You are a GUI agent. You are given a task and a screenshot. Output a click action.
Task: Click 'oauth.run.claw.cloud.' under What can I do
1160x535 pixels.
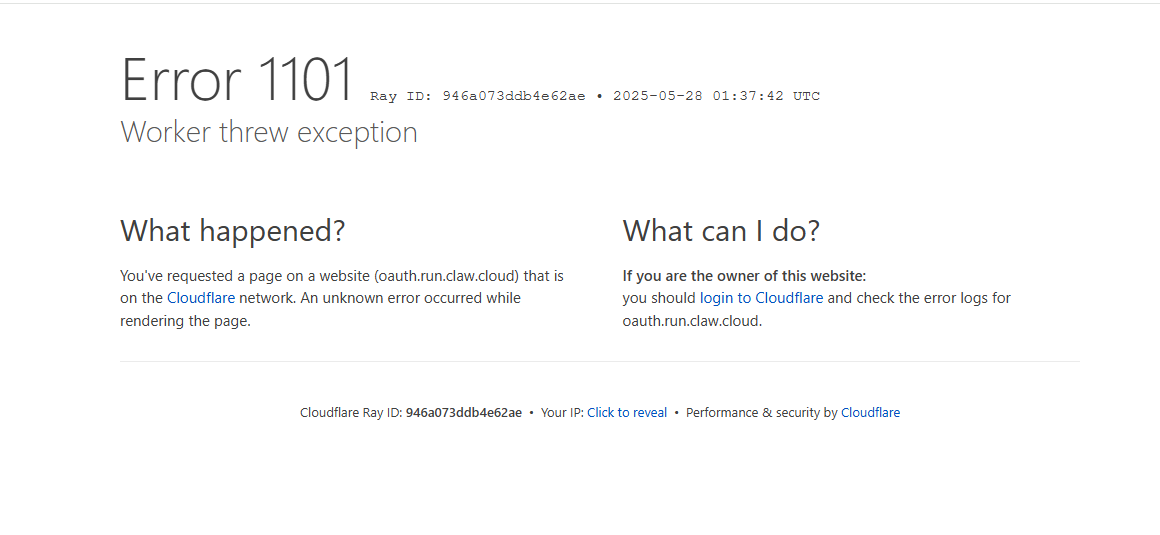tap(692, 321)
